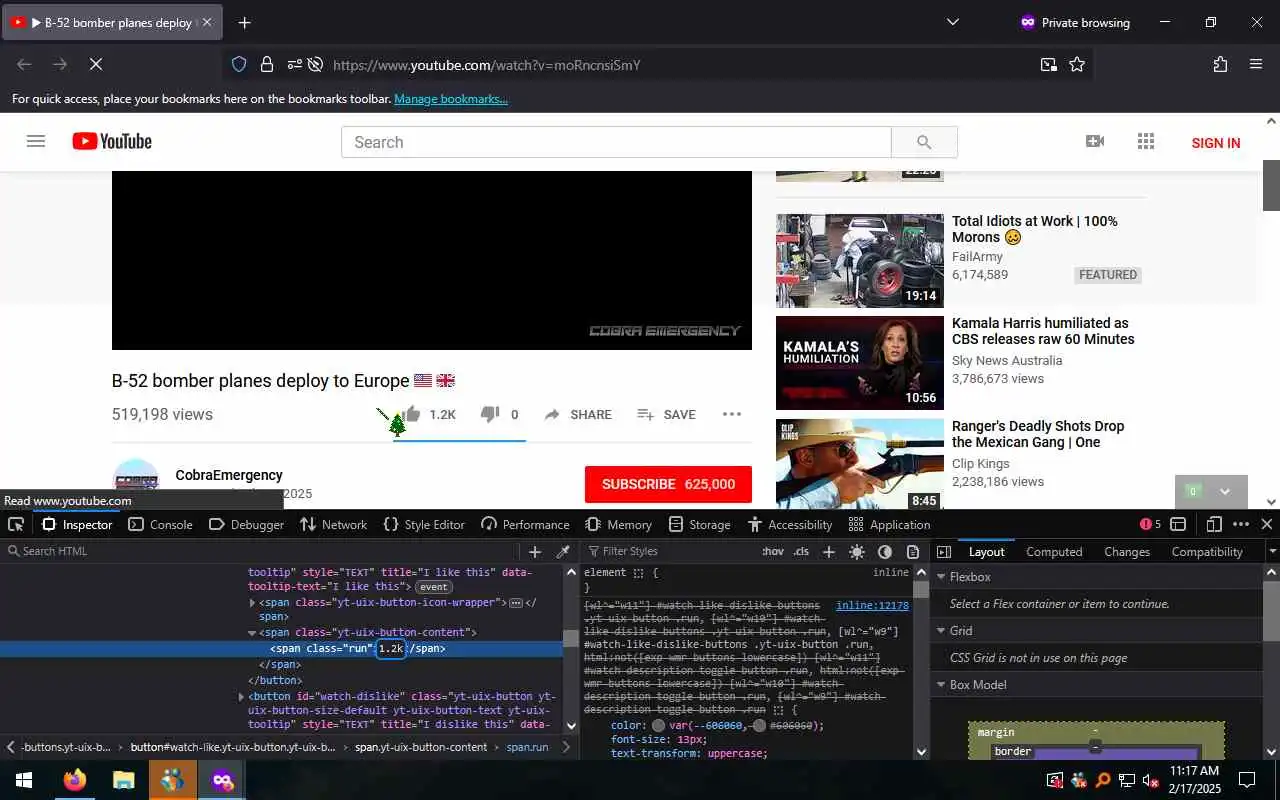
Task: Click the create video camera icon
Action: (1095, 142)
